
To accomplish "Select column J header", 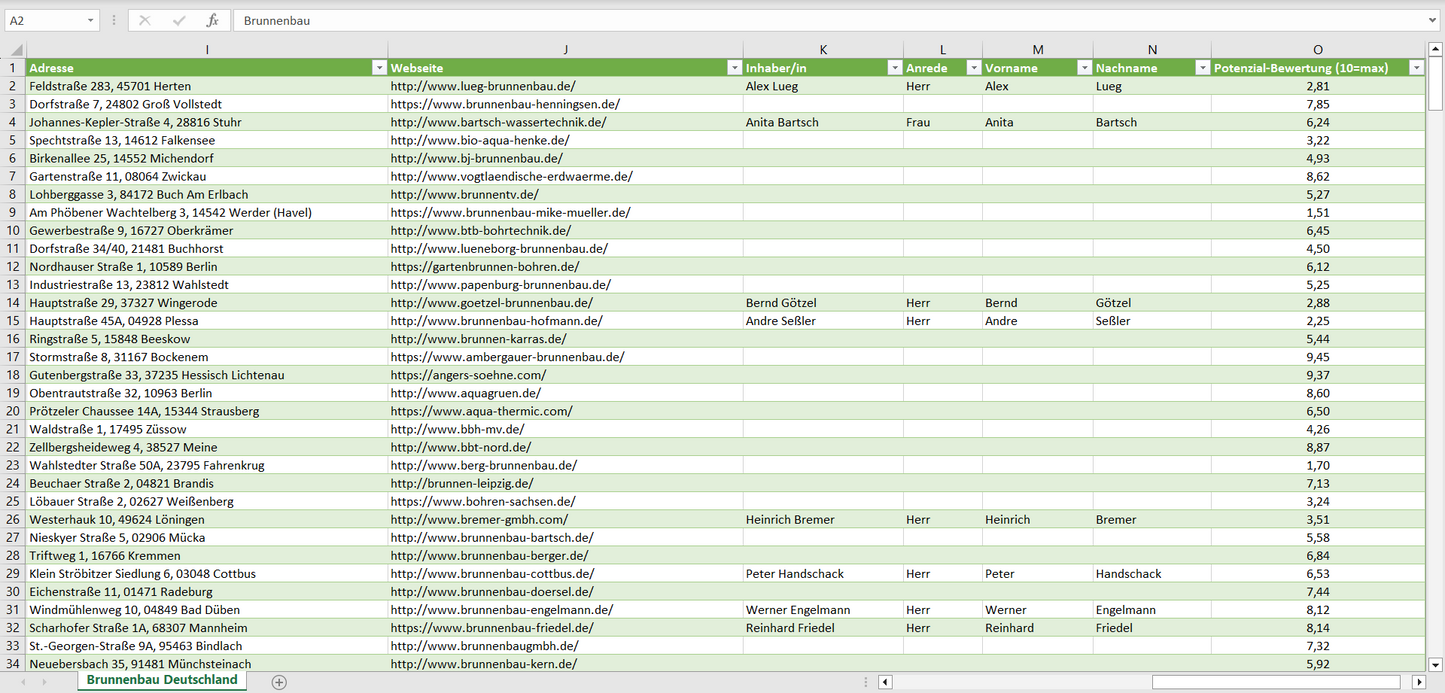I will point(565,50).
